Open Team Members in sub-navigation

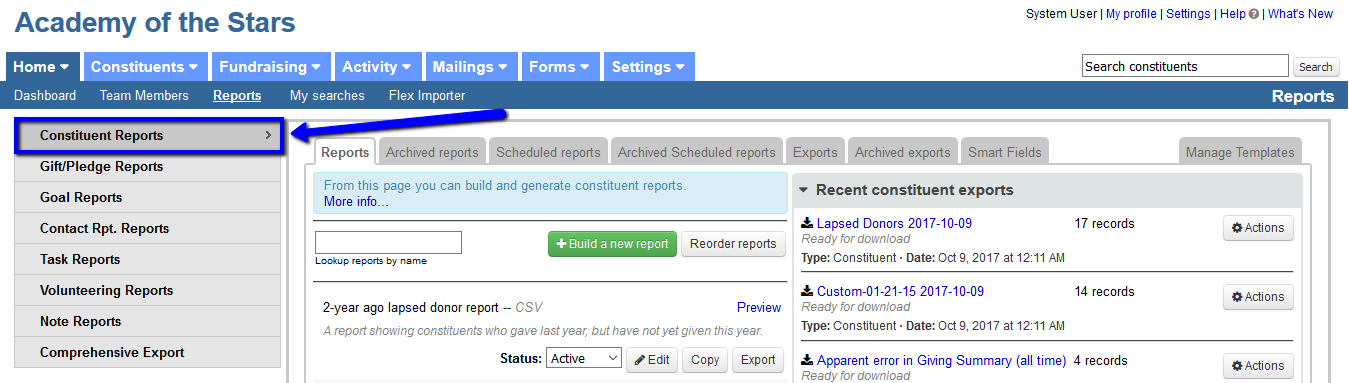point(144,96)
